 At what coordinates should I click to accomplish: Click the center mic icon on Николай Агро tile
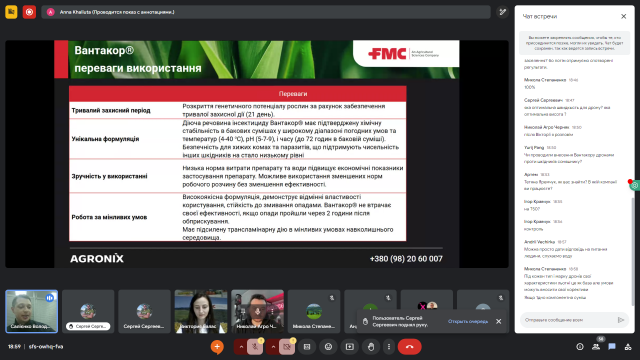click(258, 311)
